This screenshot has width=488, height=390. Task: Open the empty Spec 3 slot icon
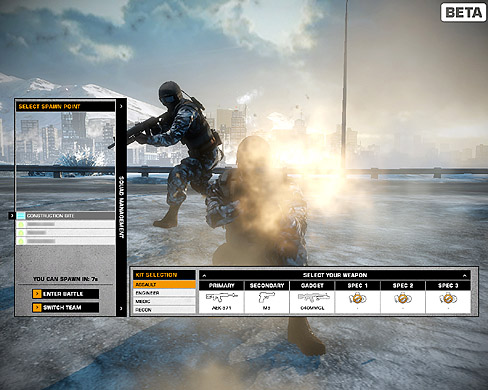point(448,298)
